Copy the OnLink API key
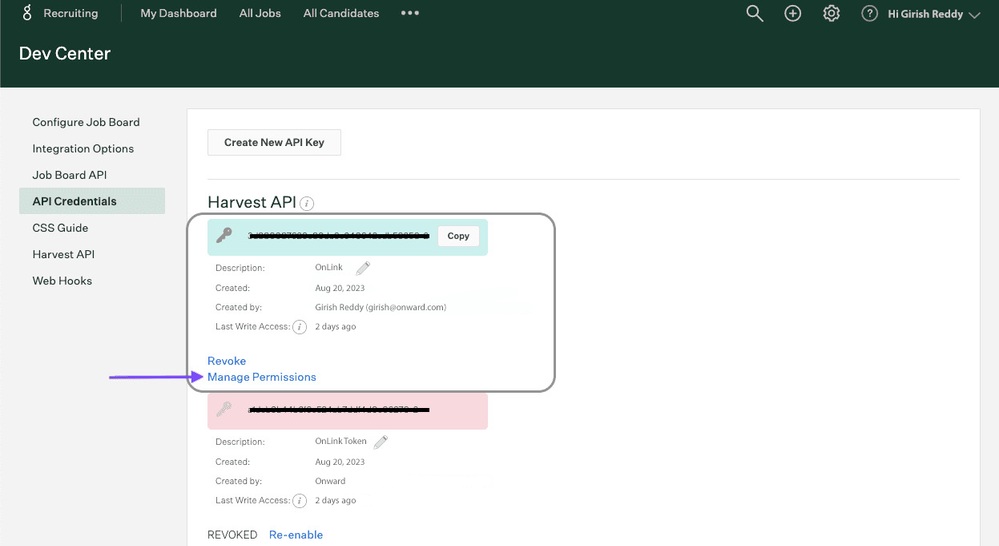999x546 pixels. [458, 236]
